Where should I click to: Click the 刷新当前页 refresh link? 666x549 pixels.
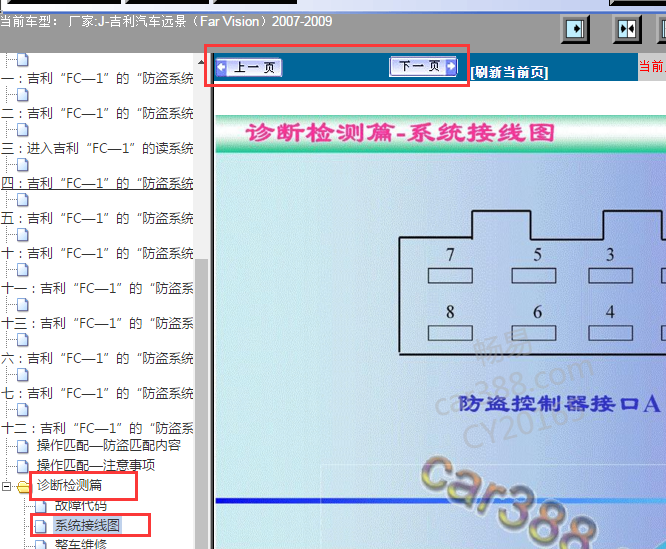click(x=509, y=72)
